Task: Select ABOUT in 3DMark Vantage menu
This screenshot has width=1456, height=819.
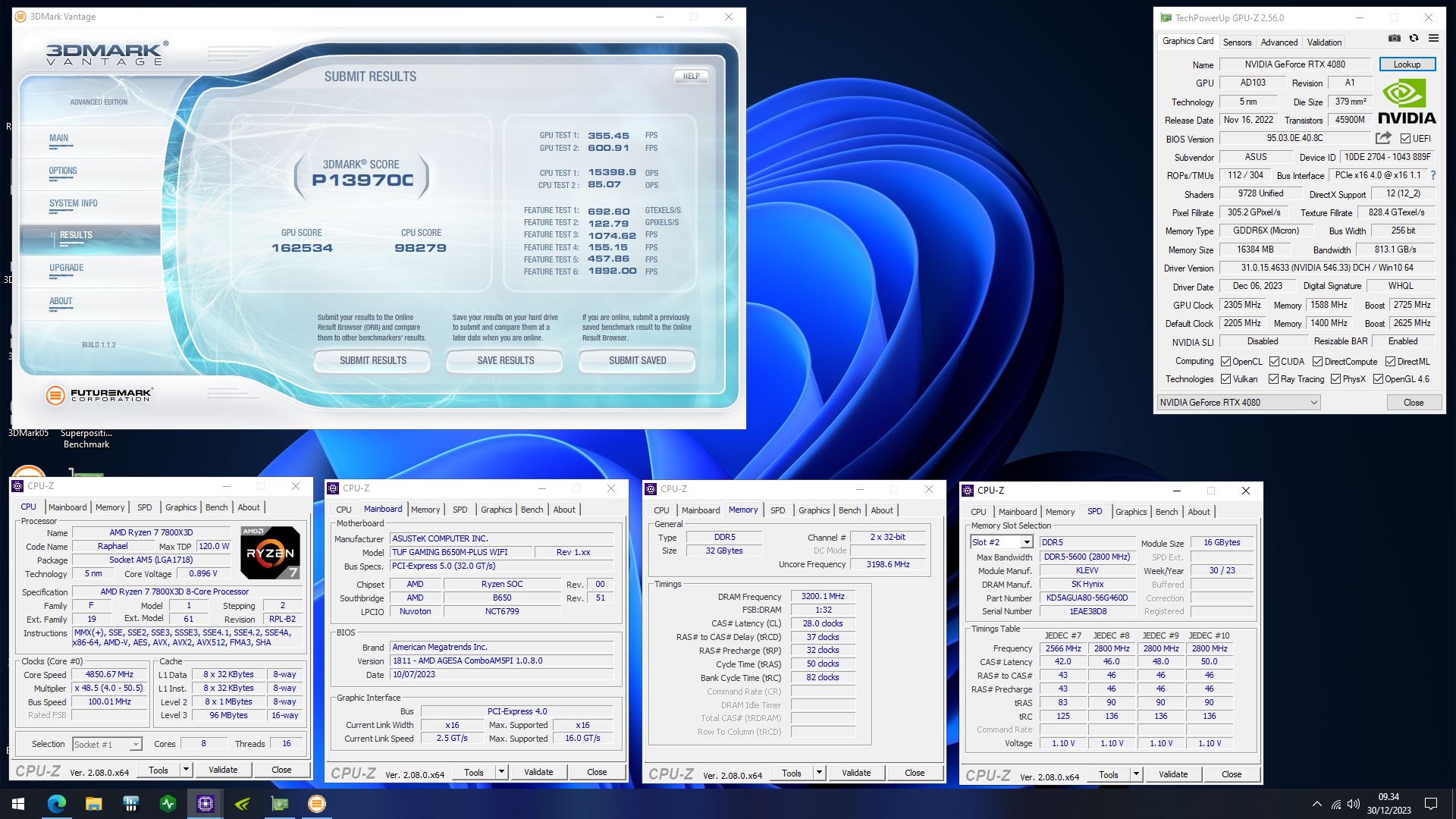Action: [61, 301]
